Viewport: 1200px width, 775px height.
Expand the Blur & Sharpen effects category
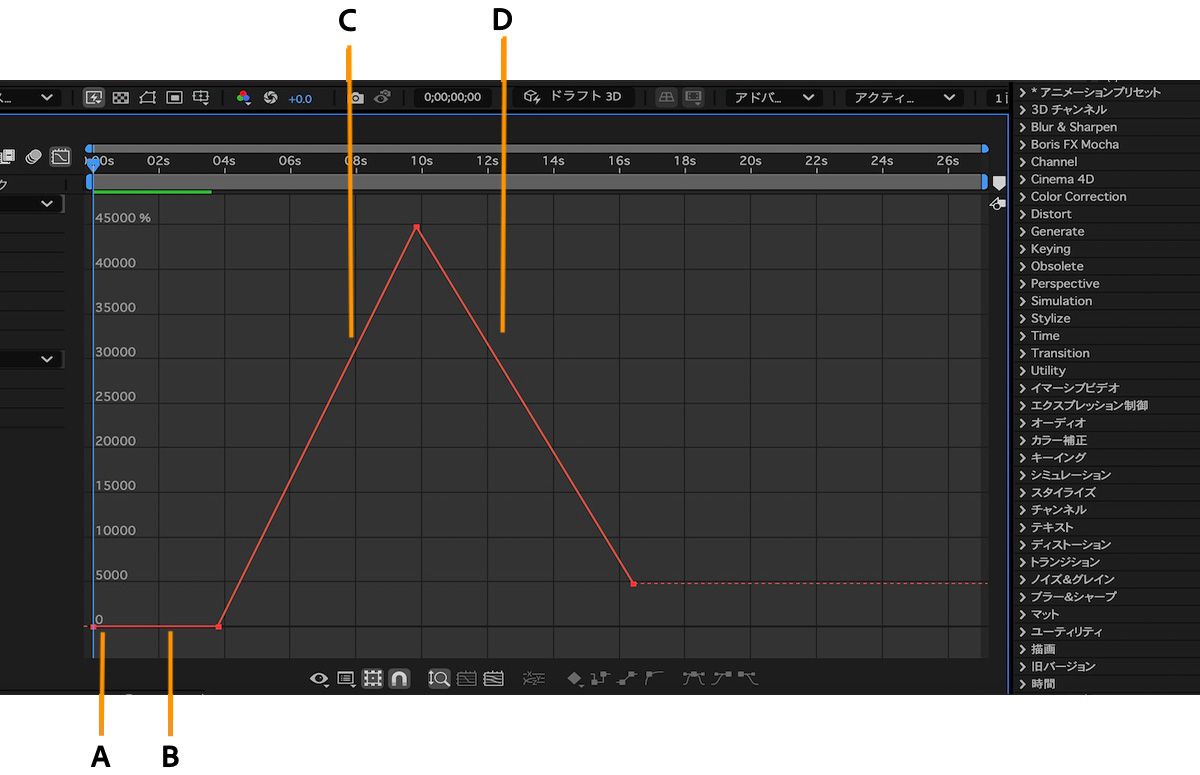1023,127
